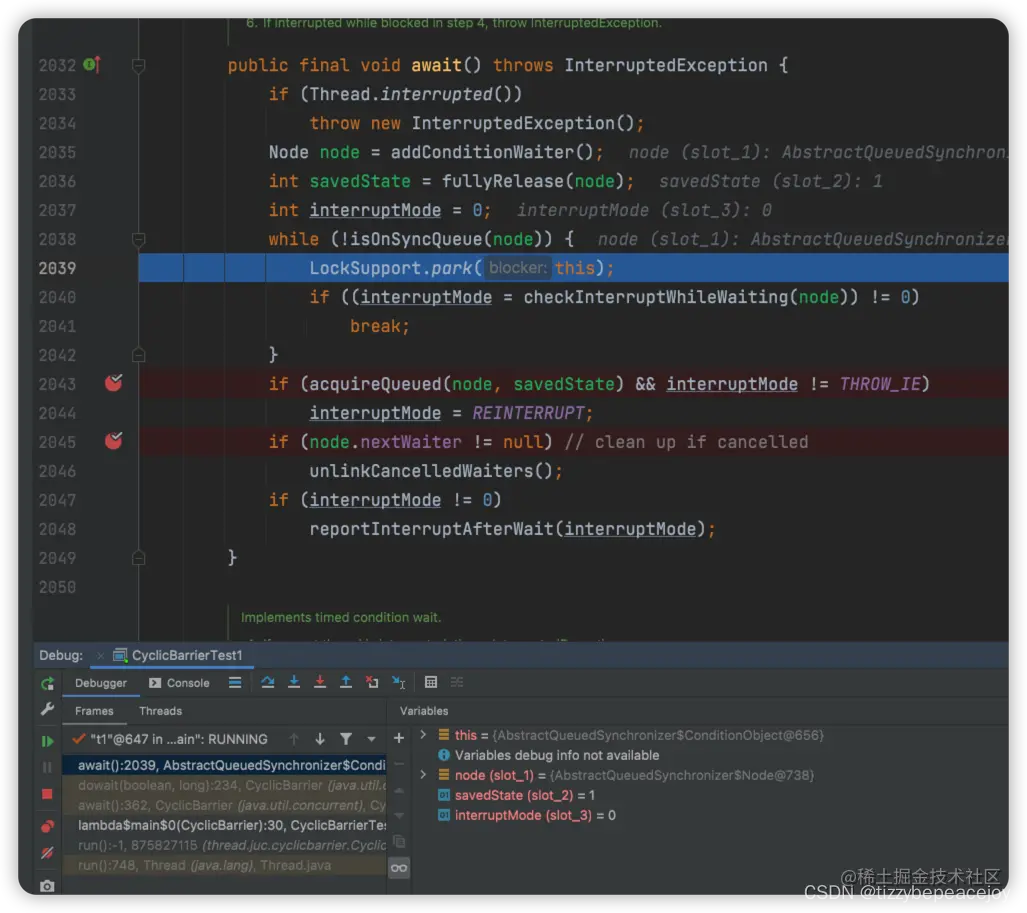The image size is (1027, 913).
Task: Click the override marker on line 2032
Action: coord(92,64)
